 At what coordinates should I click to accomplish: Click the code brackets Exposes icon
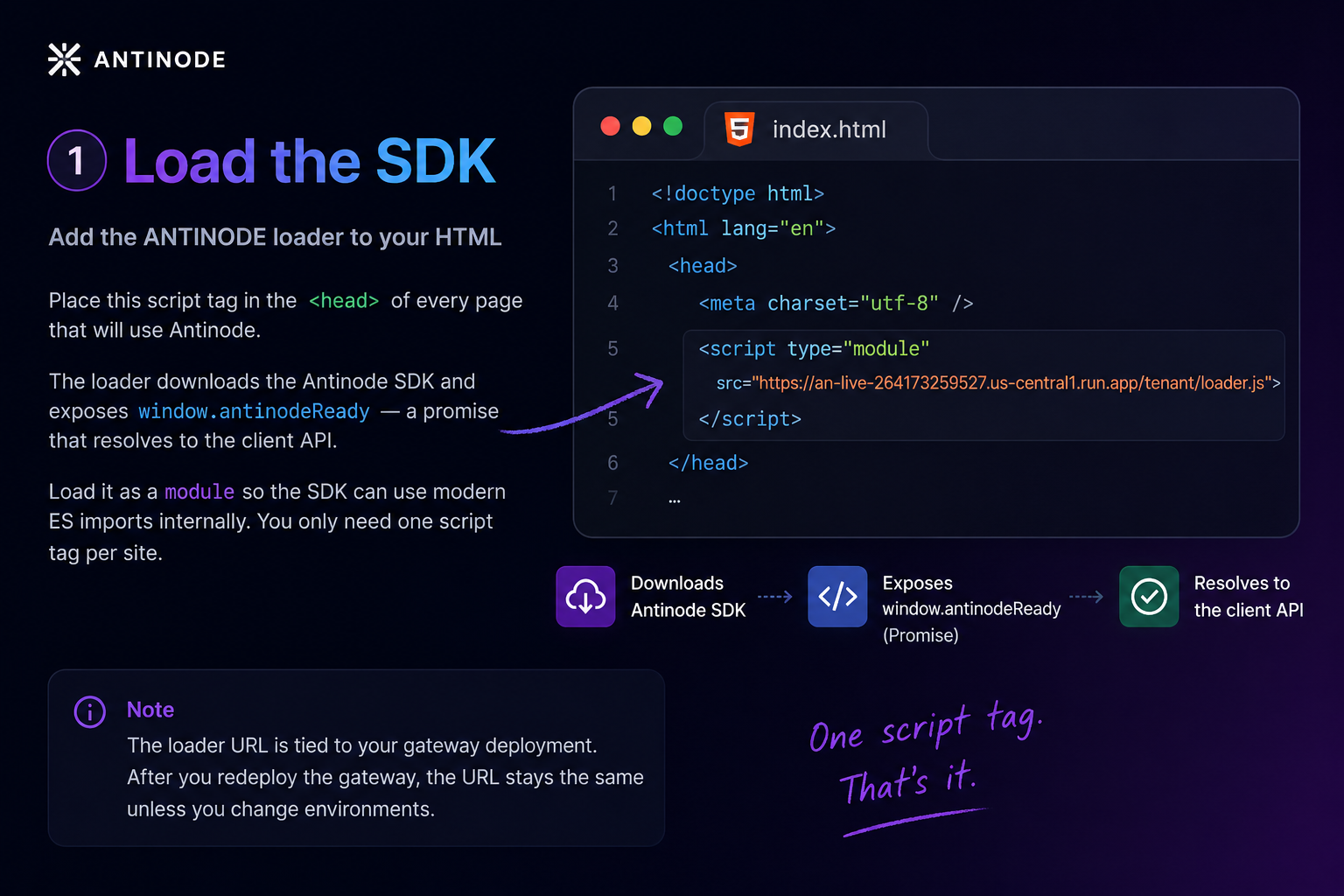837,597
